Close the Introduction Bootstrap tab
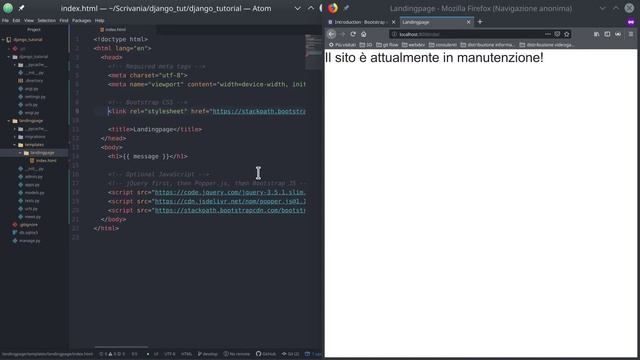Image resolution: width=640 pixels, height=360 pixels. pos(393,22)
